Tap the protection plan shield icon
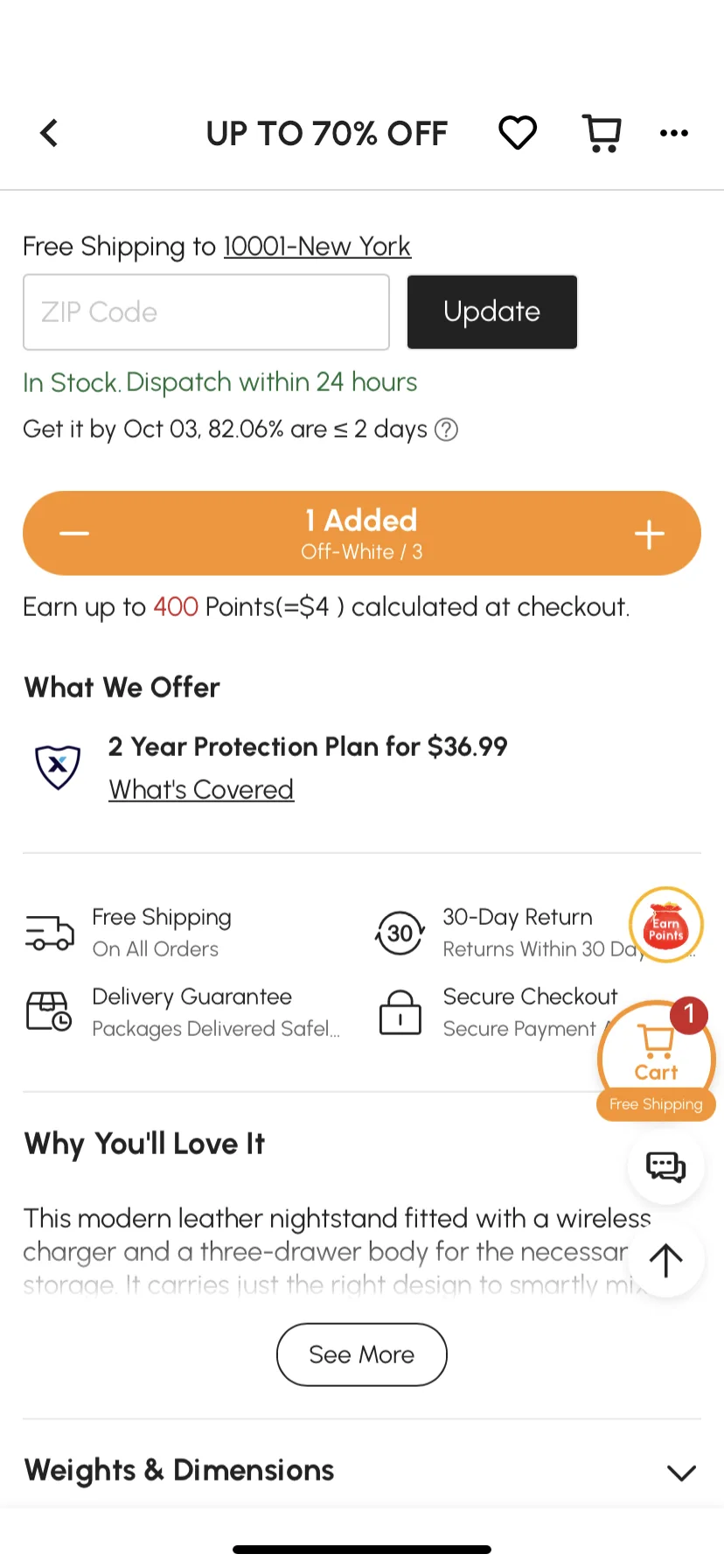 tap(58, 766)
